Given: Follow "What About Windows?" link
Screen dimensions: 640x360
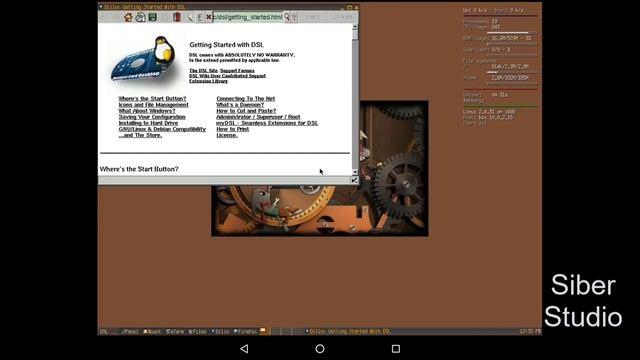Looking at the screenshot, I should [x=147, y=111].
